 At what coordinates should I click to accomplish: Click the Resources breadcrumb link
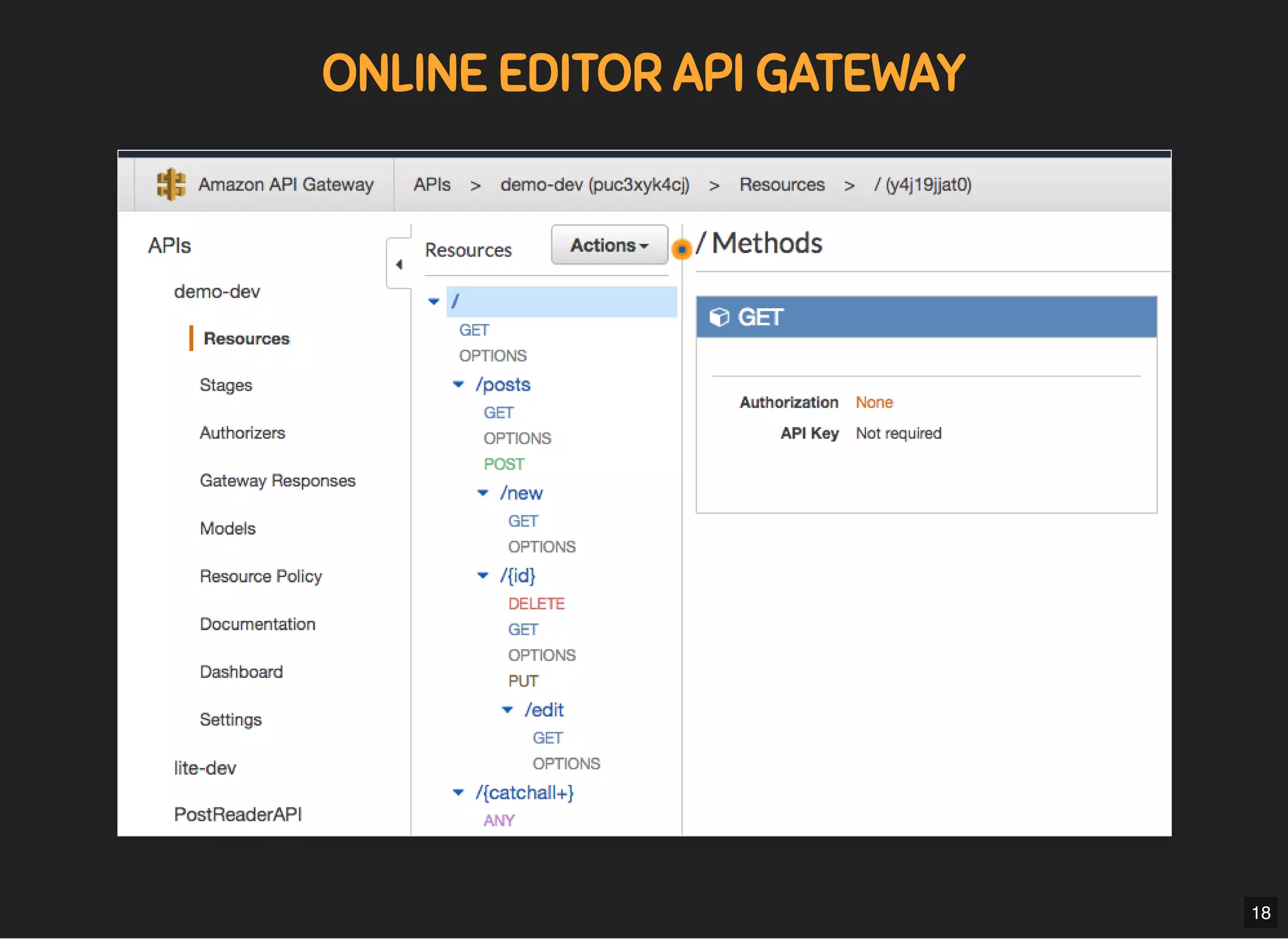tap(782, 184)
